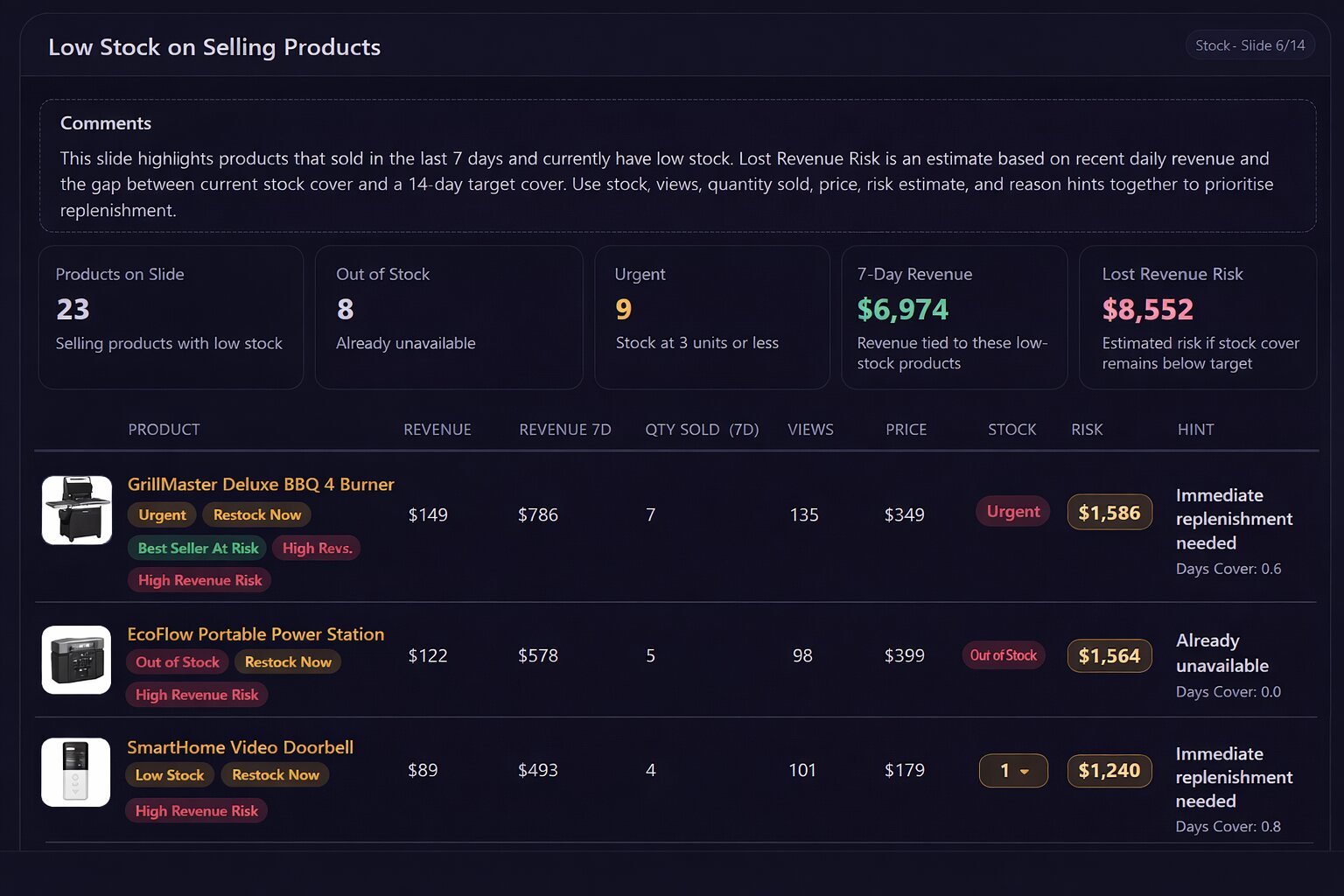Click $578 seven-day revenue cell
The height and width of the screenshot is (896, 1344).
pyautogui.click(x=538, y=655)
